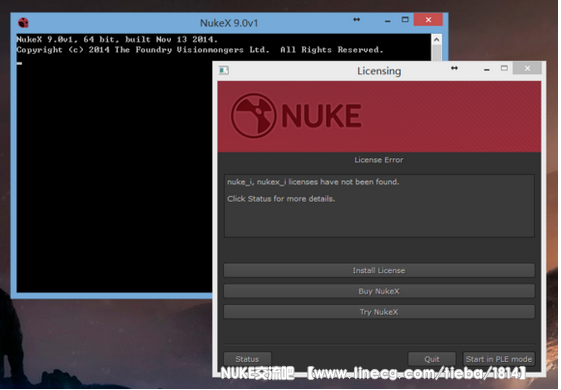Click the Nuke radiation logo in banner
Screen dimensions: 561x390
click(x=255, y=116)
